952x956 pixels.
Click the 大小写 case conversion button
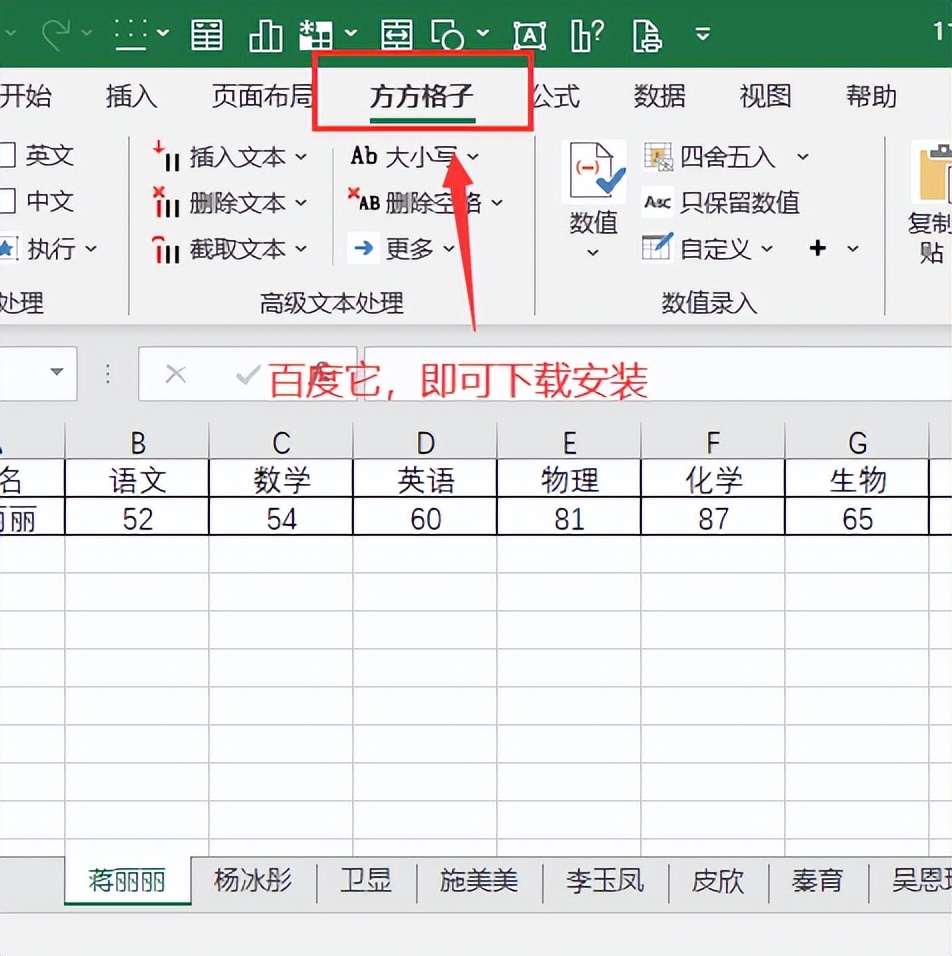415,156
